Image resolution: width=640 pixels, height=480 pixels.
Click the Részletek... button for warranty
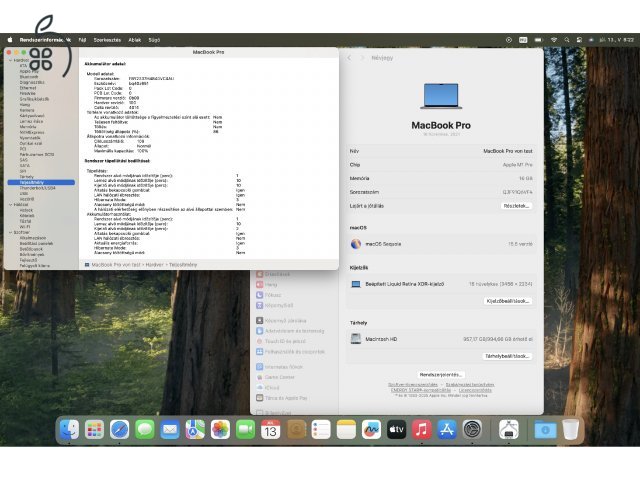(x=516, y=206)
